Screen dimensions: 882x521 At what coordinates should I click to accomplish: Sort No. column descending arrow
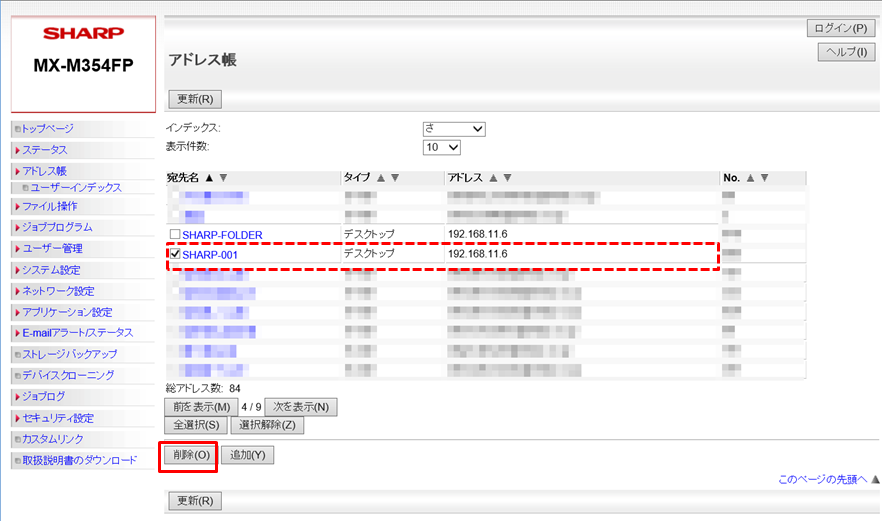(764, 178)
